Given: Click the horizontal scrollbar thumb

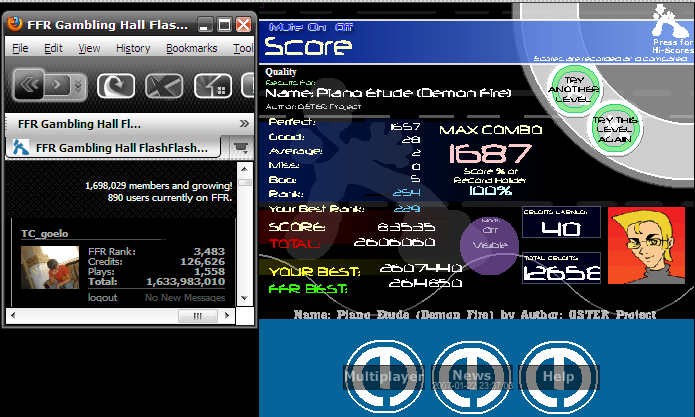Looking at the screenshot, I should point(198,316).
